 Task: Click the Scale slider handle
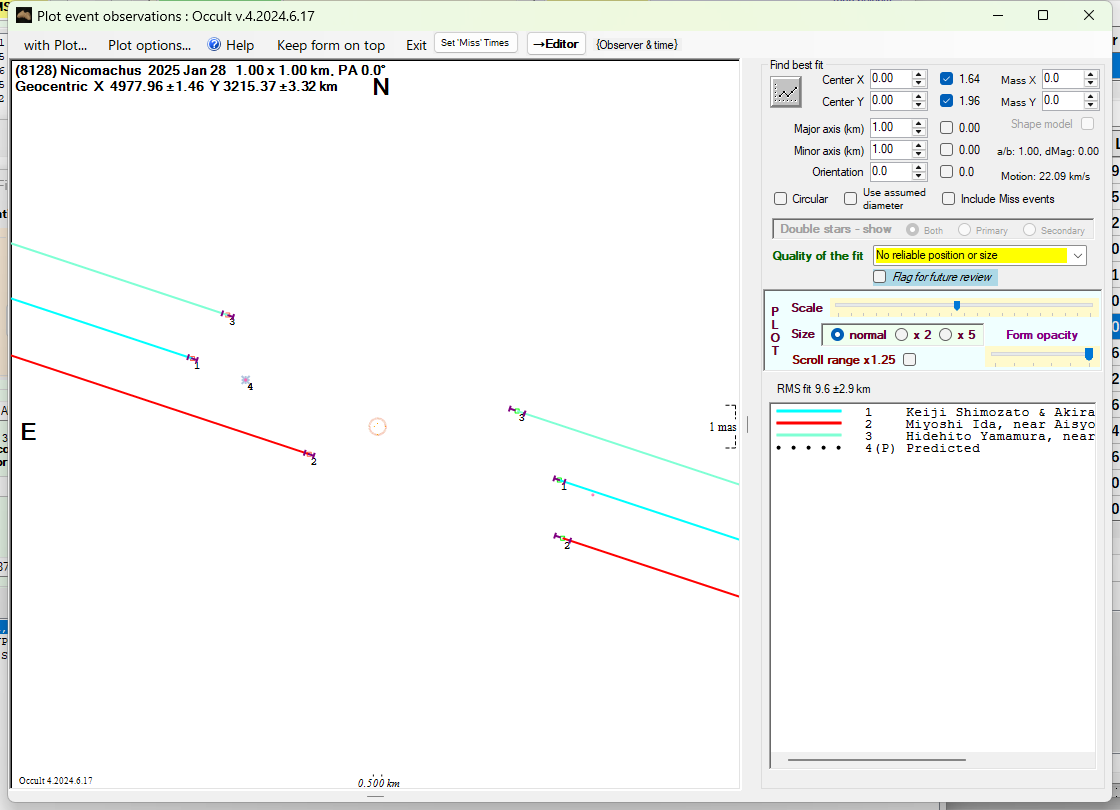click(957, 306)
